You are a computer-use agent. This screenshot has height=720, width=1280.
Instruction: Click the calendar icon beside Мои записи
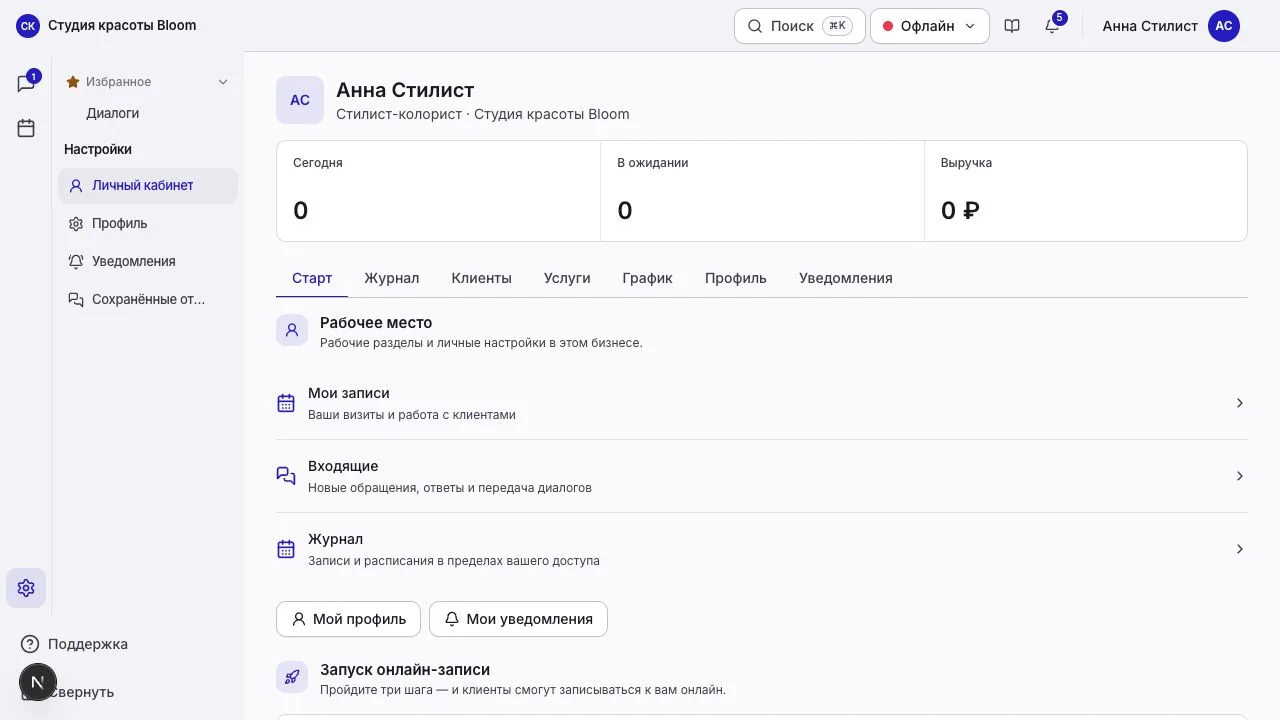pyautogui.click(x=286, y=403)
